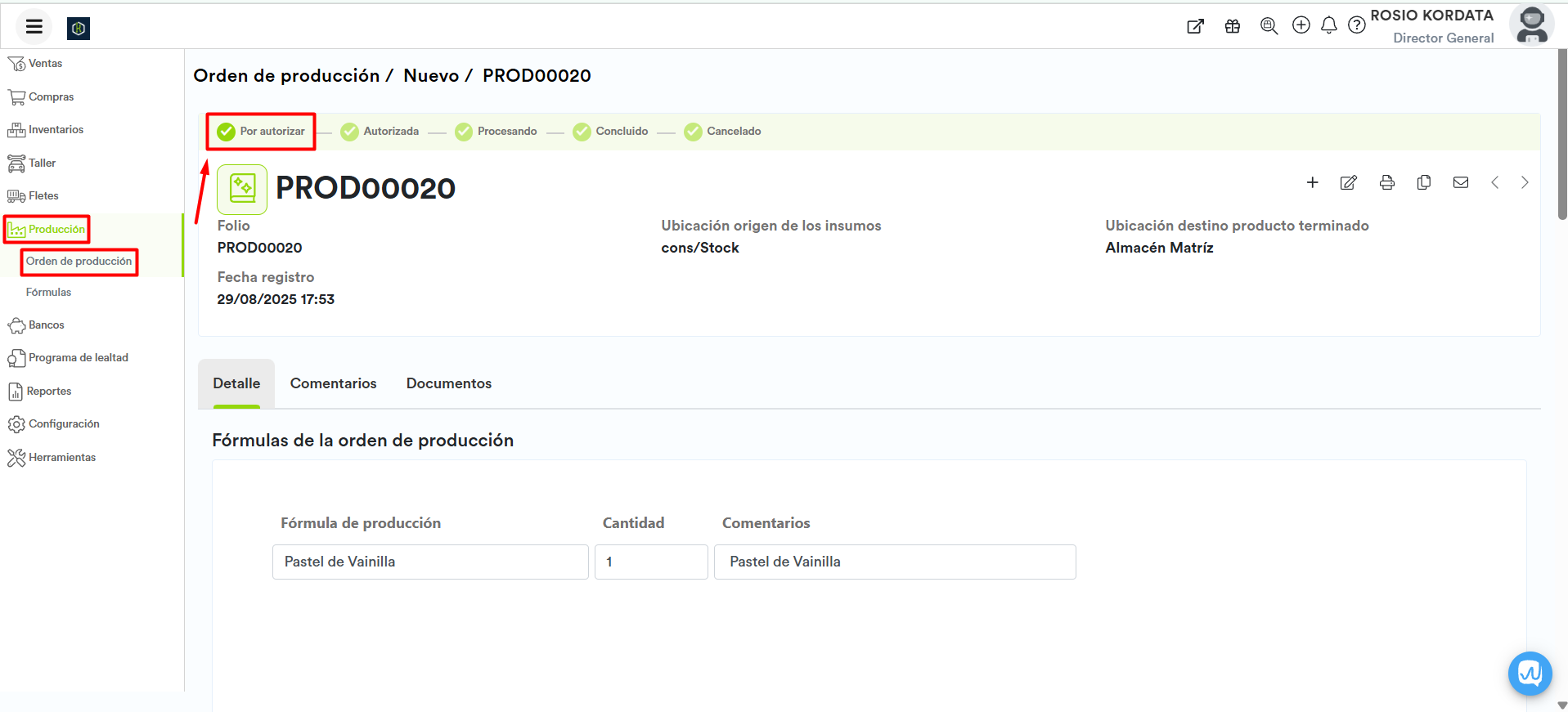
Task: Go to next record with right chevron
Action: pos(1524,182)
